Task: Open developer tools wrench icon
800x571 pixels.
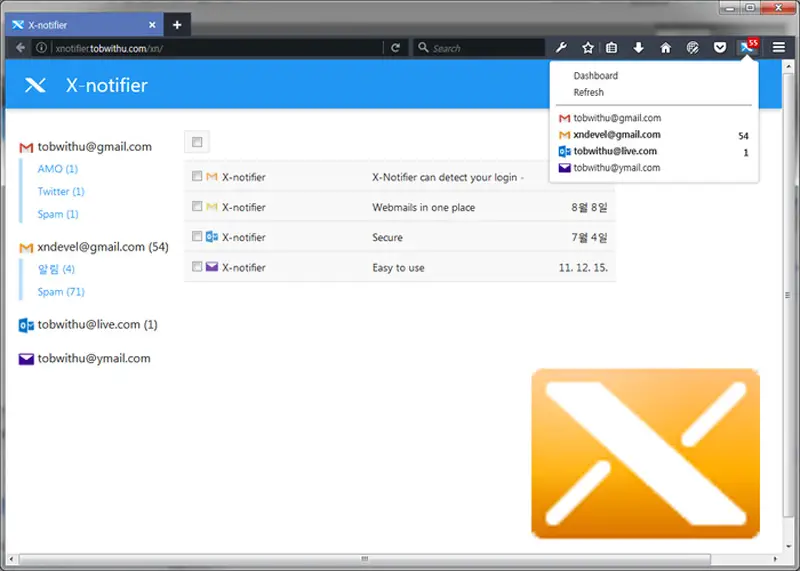Action: [x=561, y=48]
